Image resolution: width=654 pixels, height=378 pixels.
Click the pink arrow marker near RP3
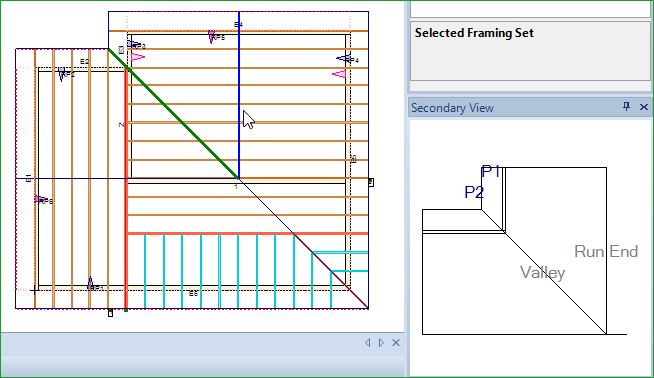[138, 57]
